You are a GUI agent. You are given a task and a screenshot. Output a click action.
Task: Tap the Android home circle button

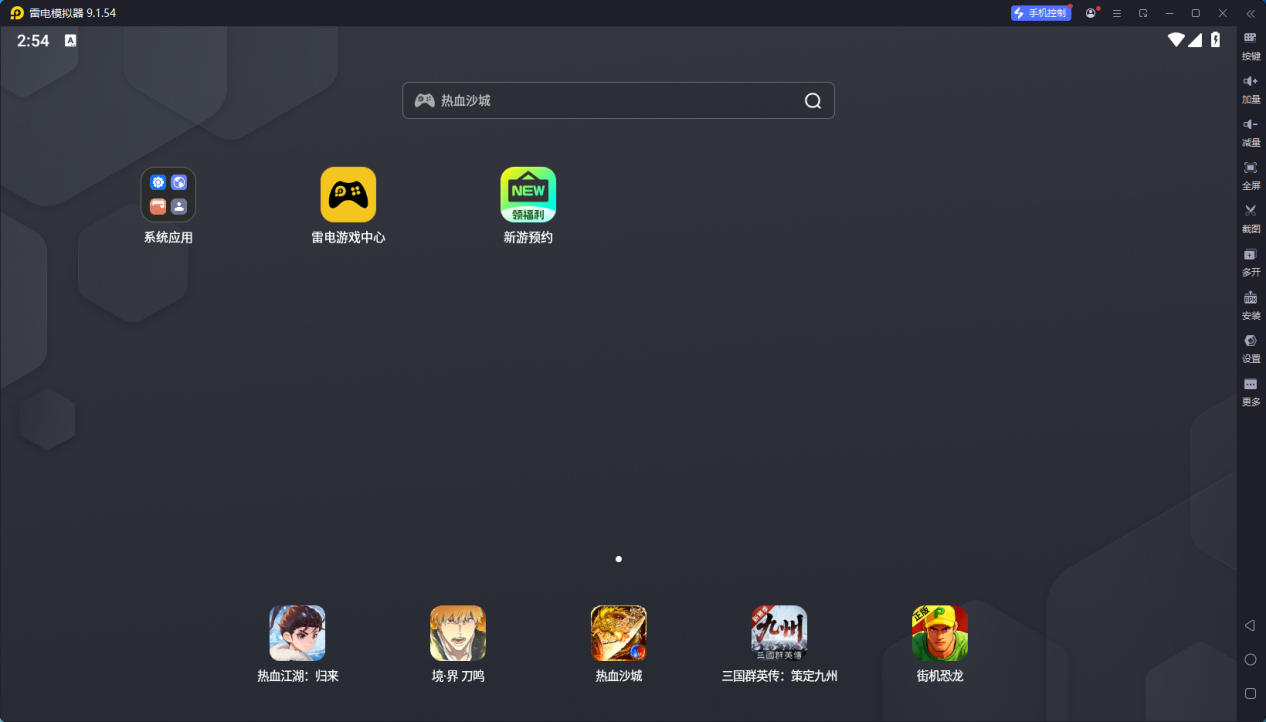click(x=1250, y=659)
